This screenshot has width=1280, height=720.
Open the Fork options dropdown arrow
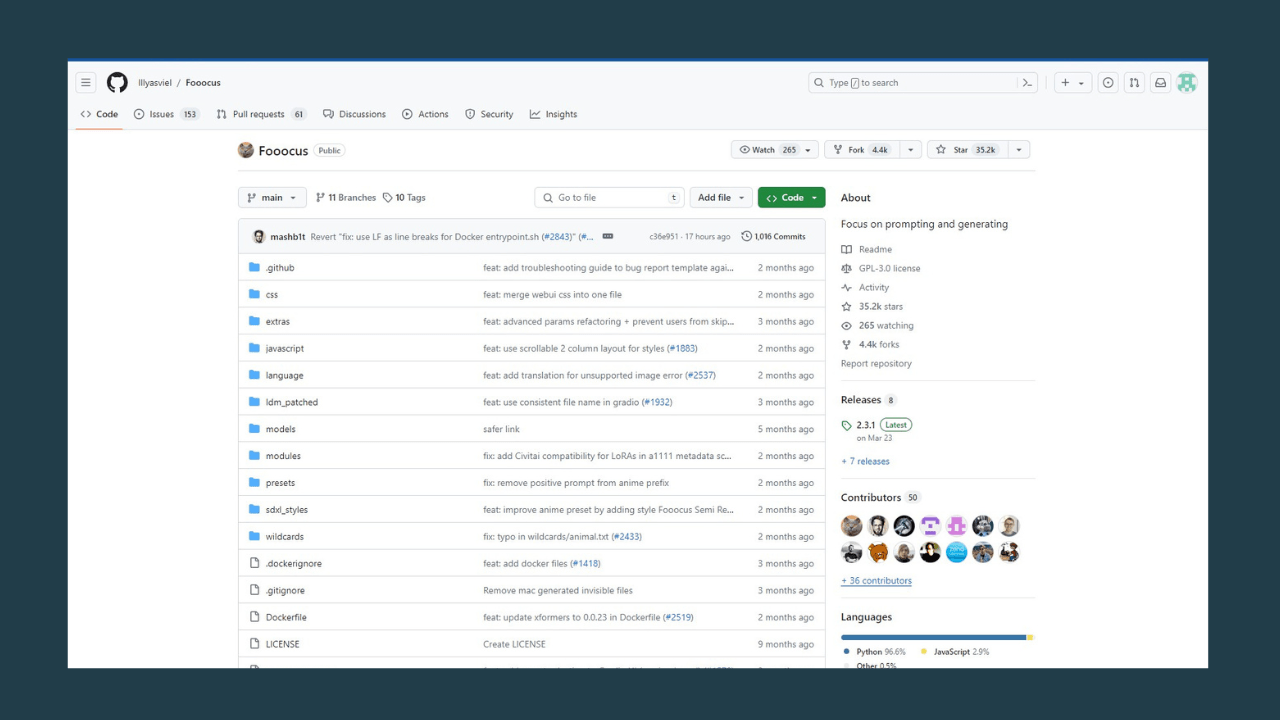[x=910, y=150]
